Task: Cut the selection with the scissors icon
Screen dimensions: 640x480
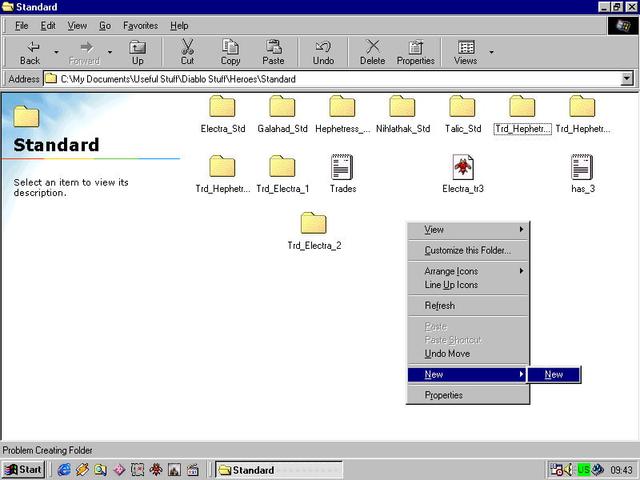Action: click(187, 52)
